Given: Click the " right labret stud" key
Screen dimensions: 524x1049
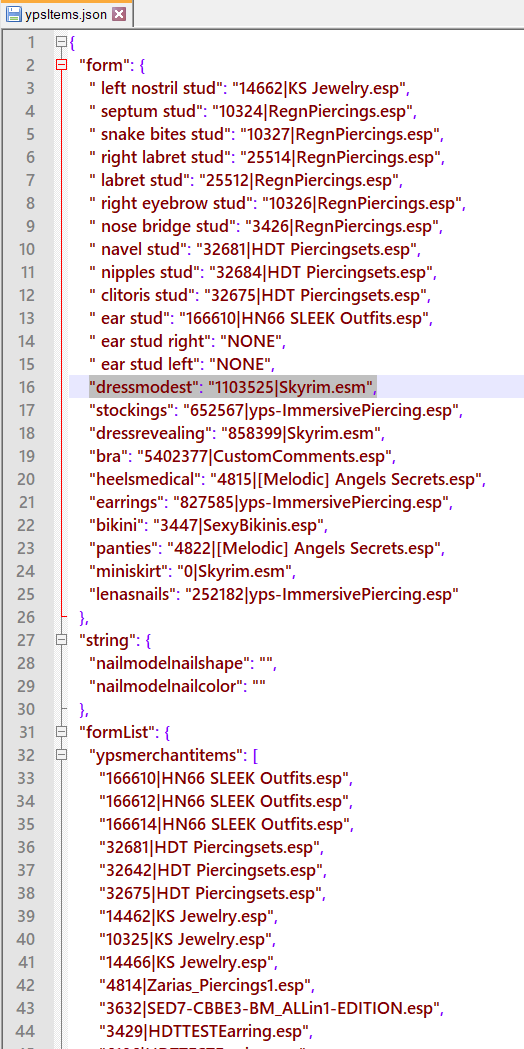Looking at the screenshot, I should [161, 157].
